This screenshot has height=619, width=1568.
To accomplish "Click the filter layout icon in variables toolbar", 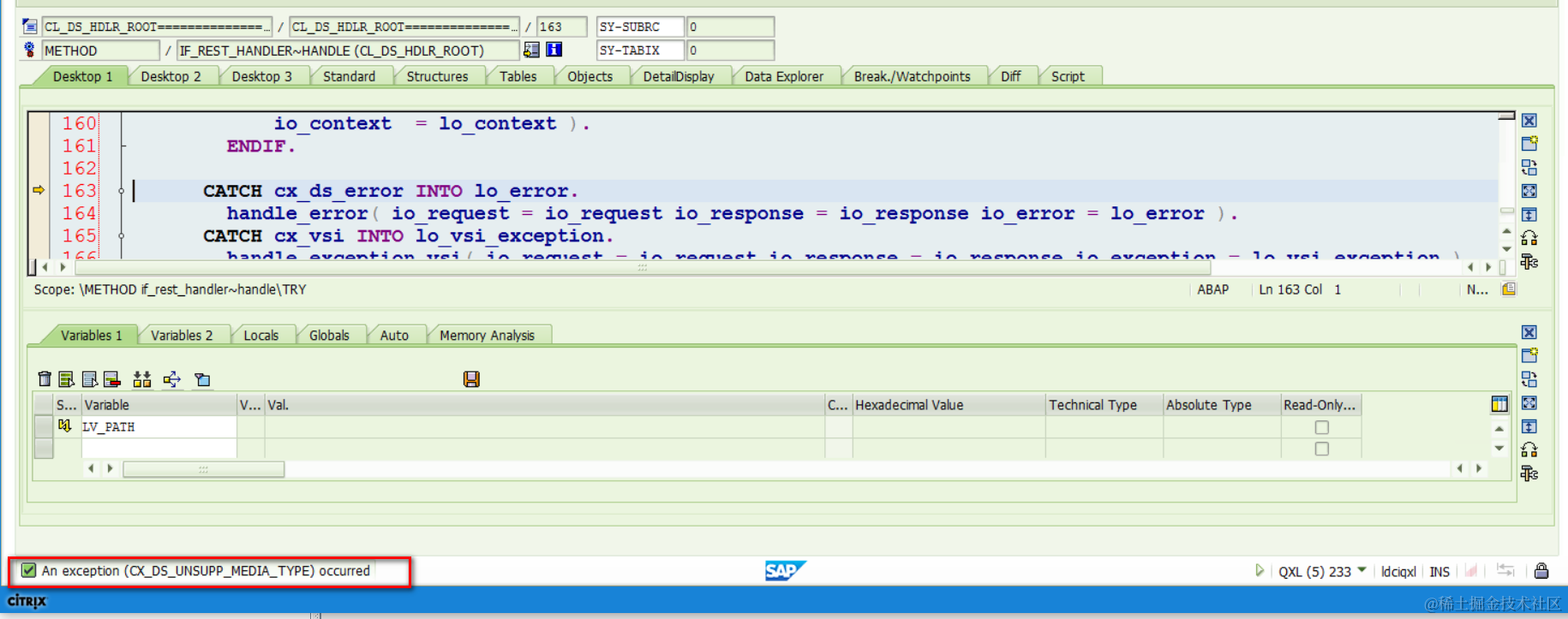I will point(203,379).
